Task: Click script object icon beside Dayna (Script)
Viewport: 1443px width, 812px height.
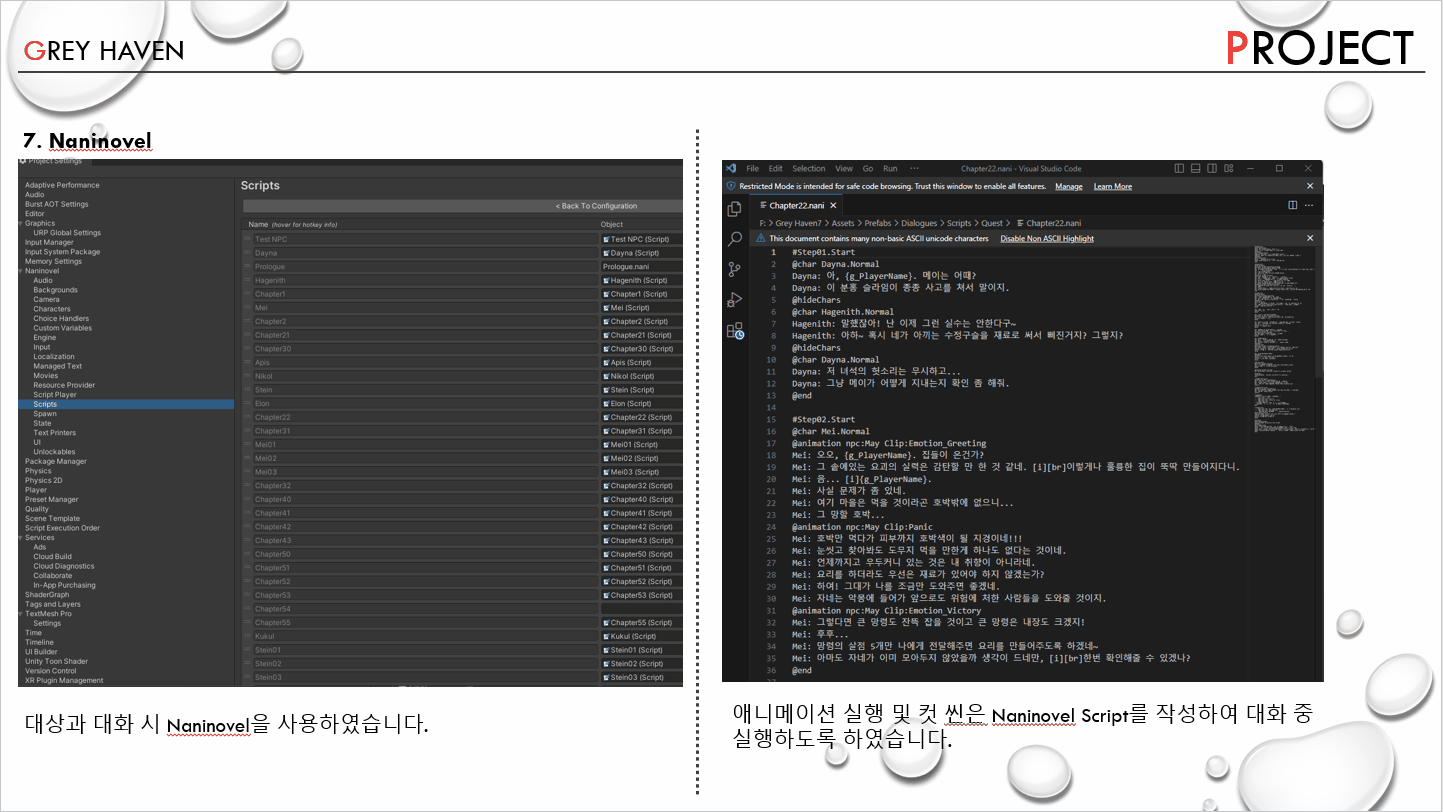Action: click(x=606, y=253)
